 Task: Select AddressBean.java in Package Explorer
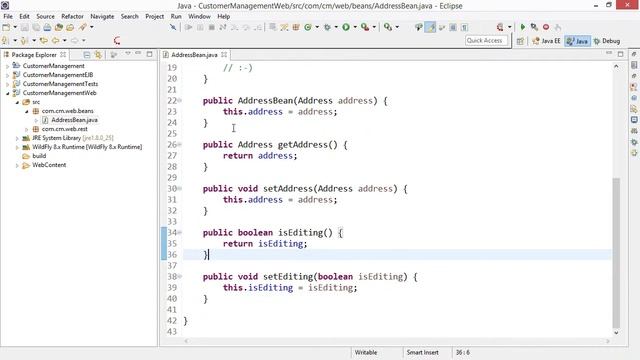pos(74,120)
